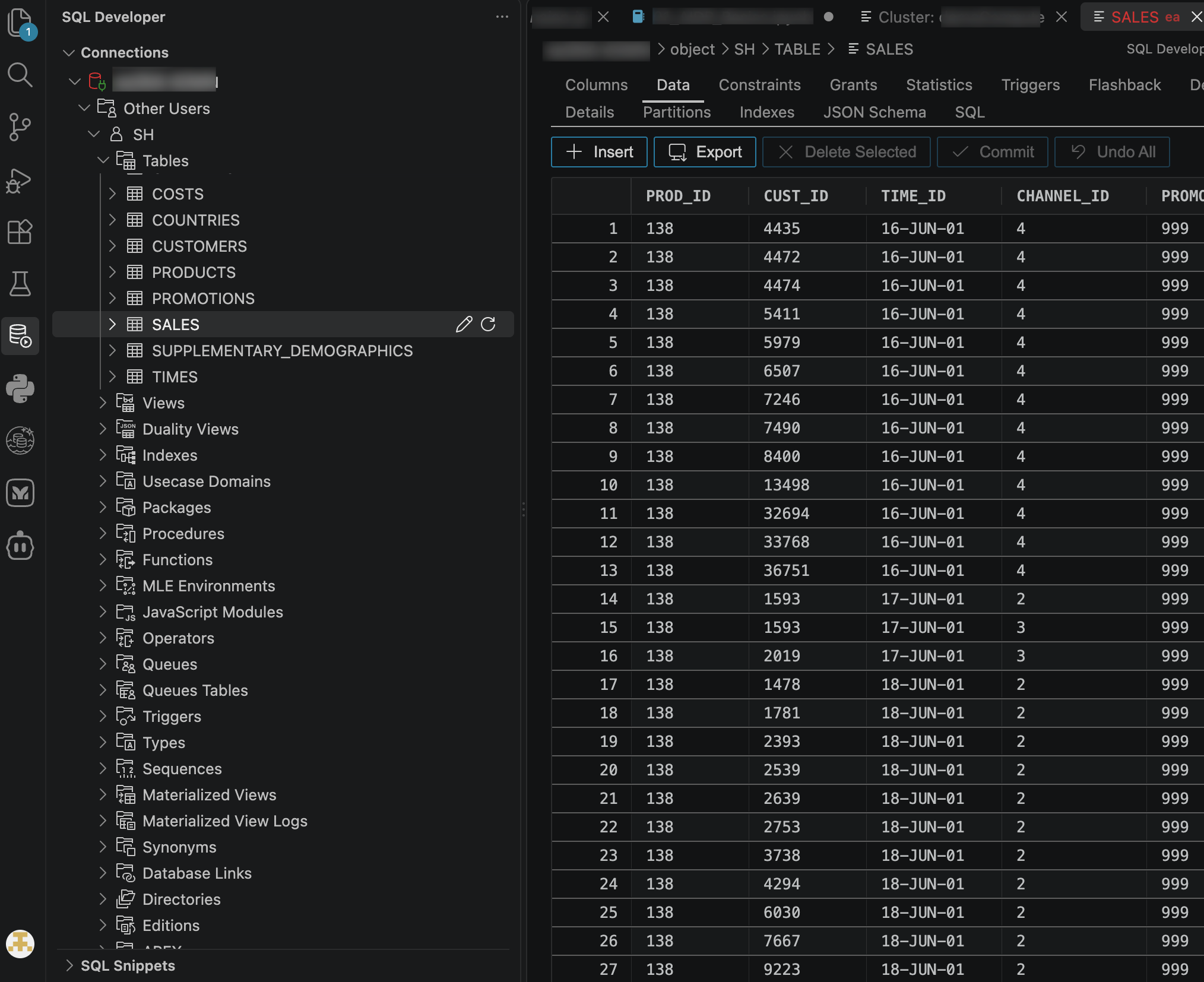Open the M-shaped extension icon
This screenshot has width=1204, height=982.
(x=20, y=493)
